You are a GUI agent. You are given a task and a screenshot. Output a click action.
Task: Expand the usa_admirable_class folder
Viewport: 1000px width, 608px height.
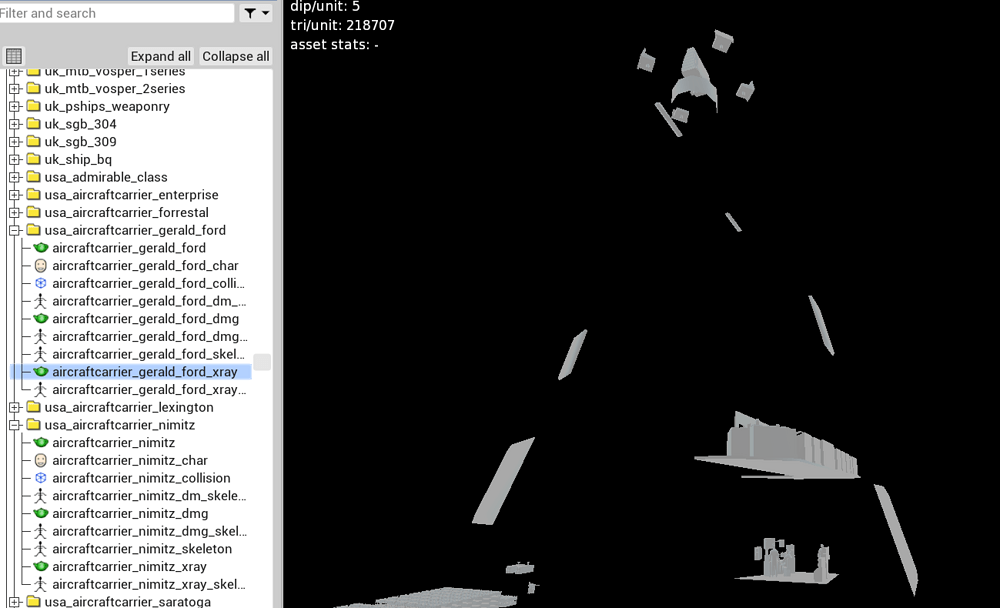15,177
